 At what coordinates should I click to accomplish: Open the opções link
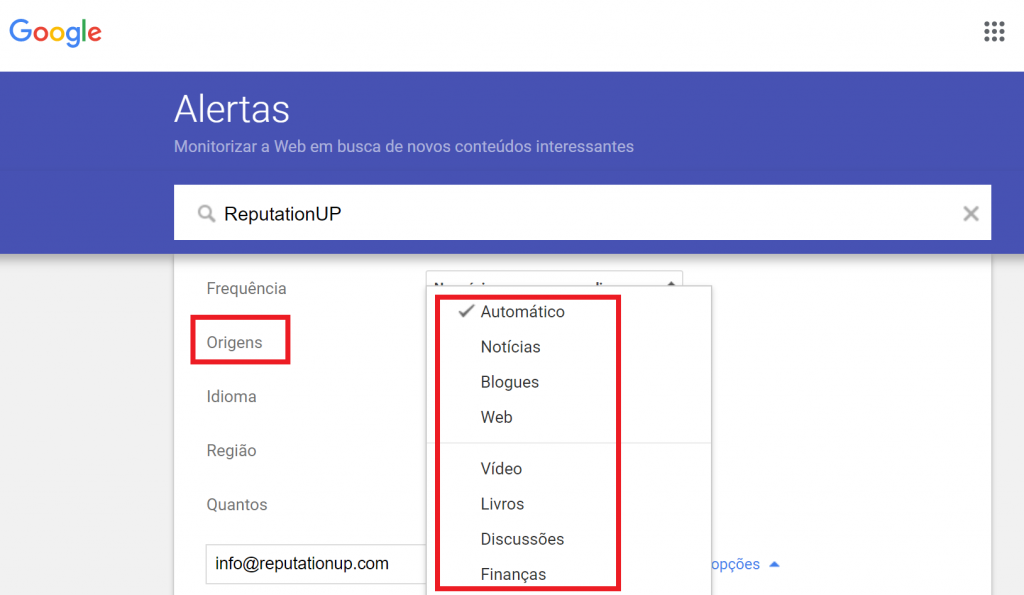tap(736, 563)
